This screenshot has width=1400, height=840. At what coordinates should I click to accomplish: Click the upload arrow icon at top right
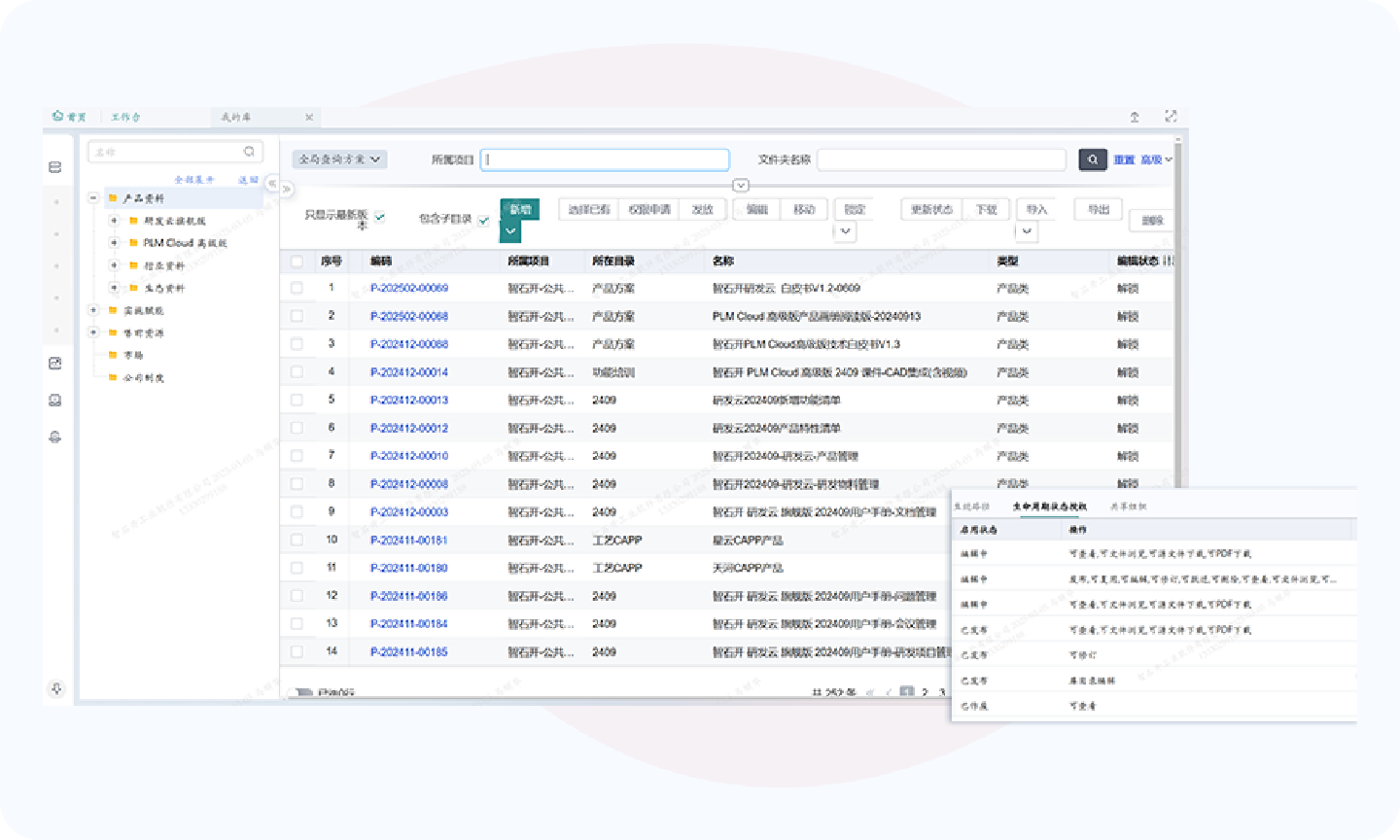(1135, 117)
